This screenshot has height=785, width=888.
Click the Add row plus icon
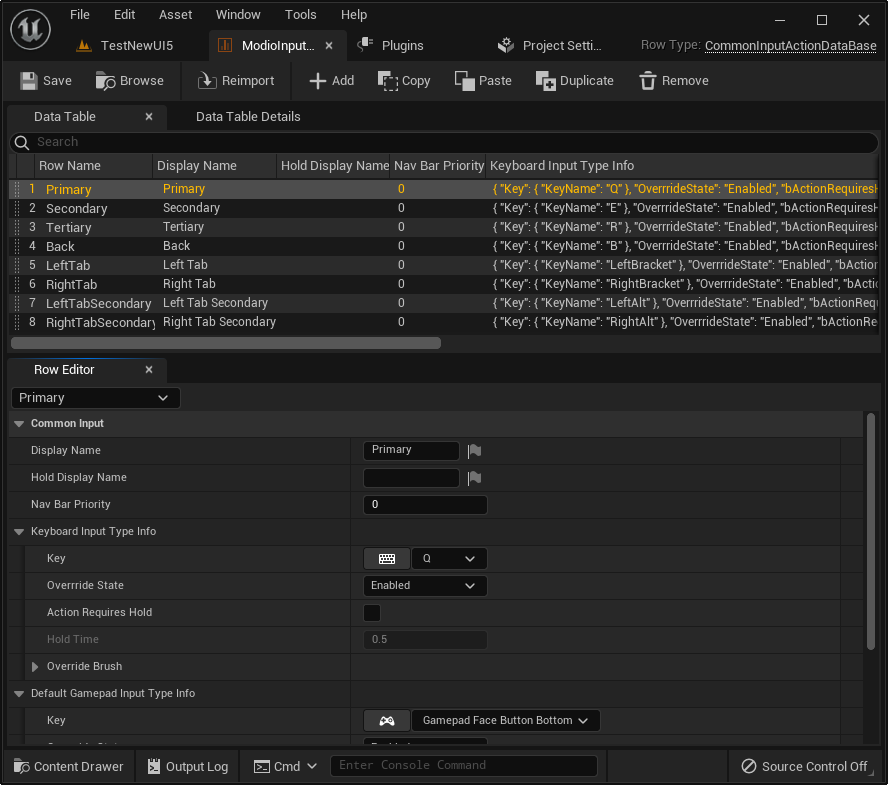[x=317, y=81]
